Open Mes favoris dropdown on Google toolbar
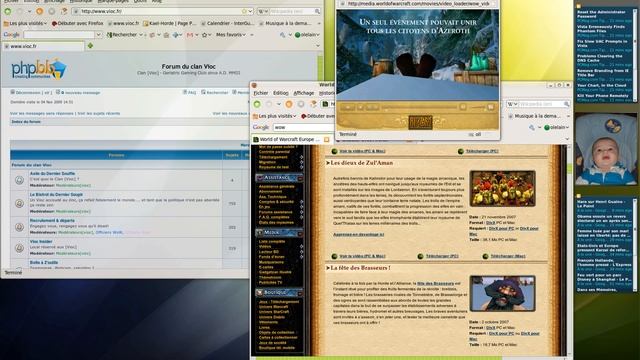 [231, 35]
